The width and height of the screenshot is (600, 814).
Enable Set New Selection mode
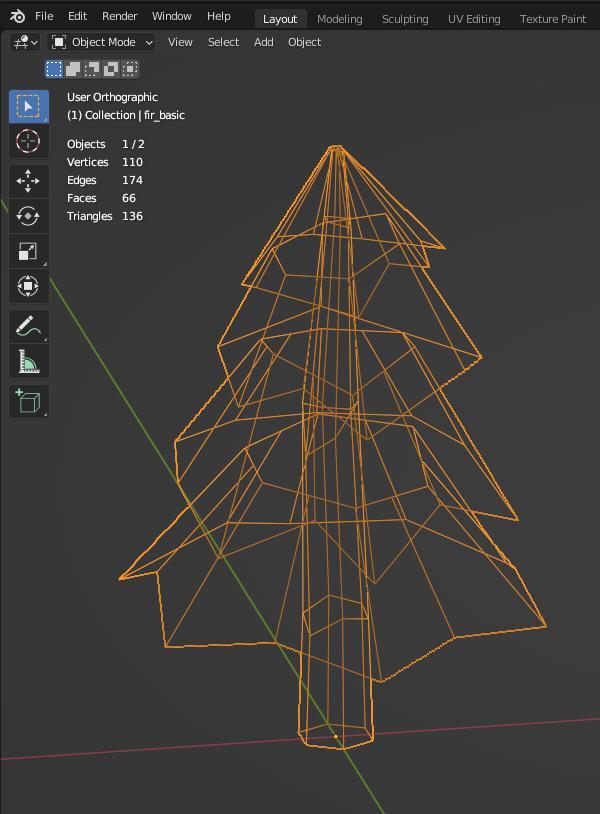point(54,69)
